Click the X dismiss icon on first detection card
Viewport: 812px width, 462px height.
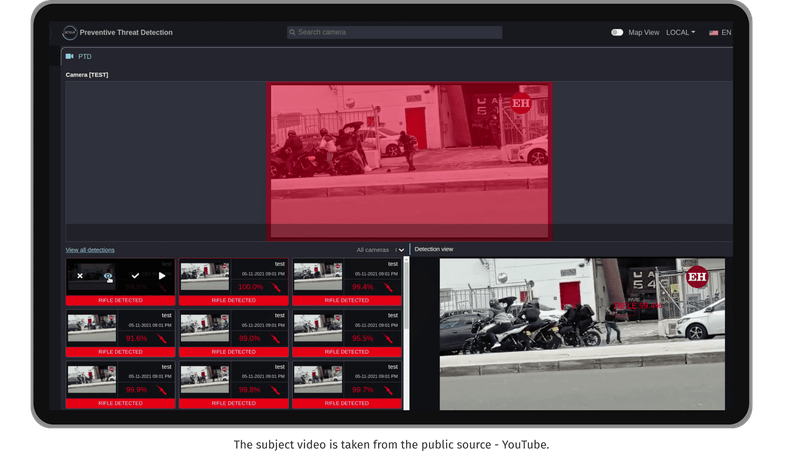[80, 276]
